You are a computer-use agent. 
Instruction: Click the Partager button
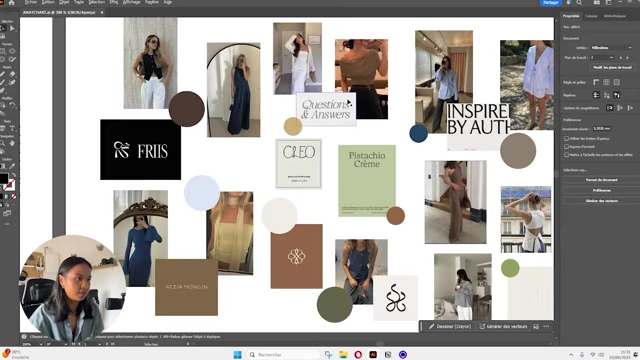coord(551,2)
